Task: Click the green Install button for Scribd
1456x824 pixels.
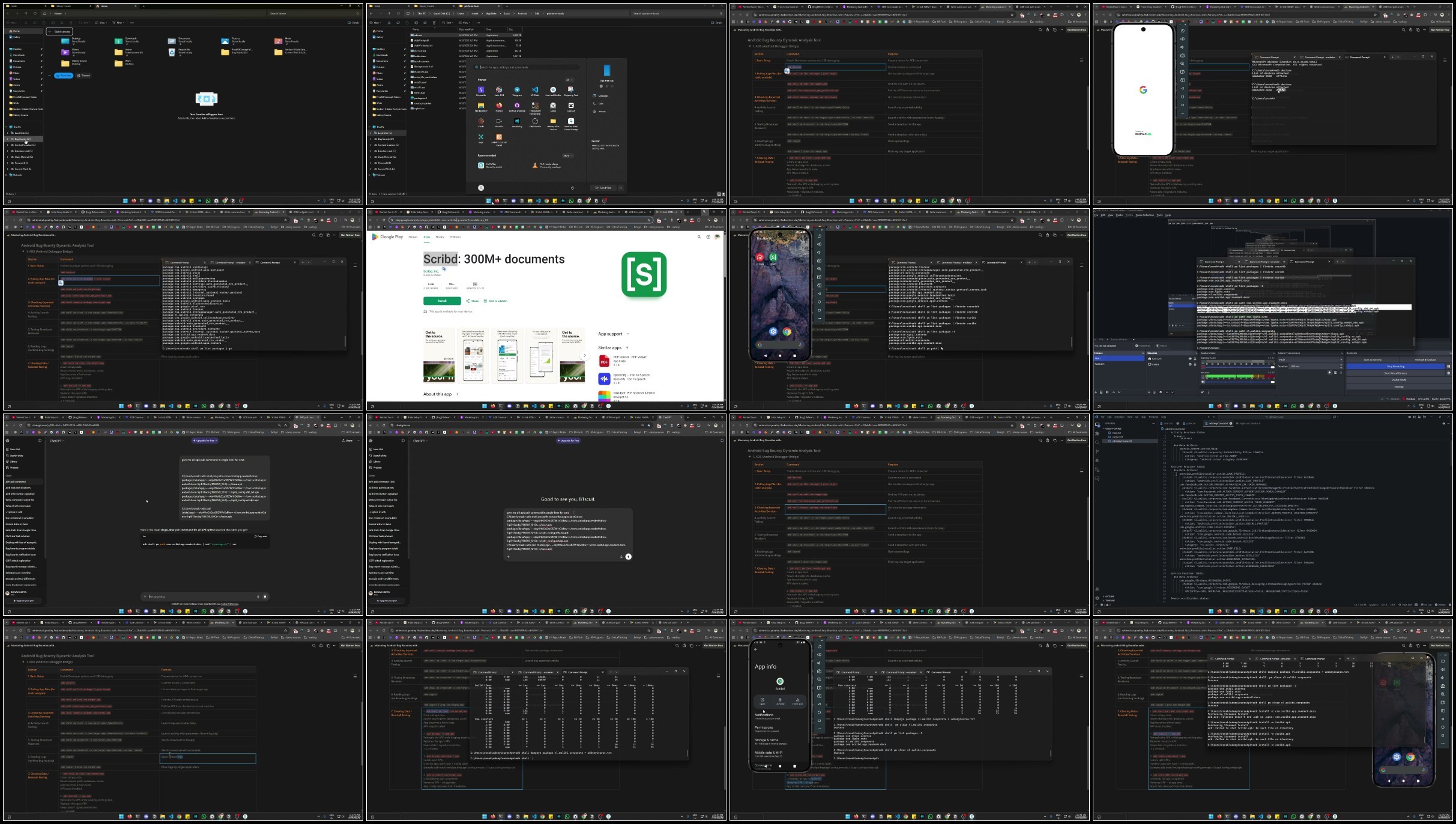Action: click(x=442, y=301)
